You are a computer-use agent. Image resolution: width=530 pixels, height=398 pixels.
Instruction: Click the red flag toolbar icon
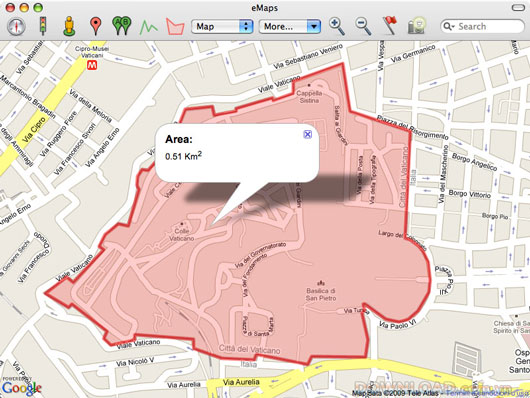coord(390,26)
